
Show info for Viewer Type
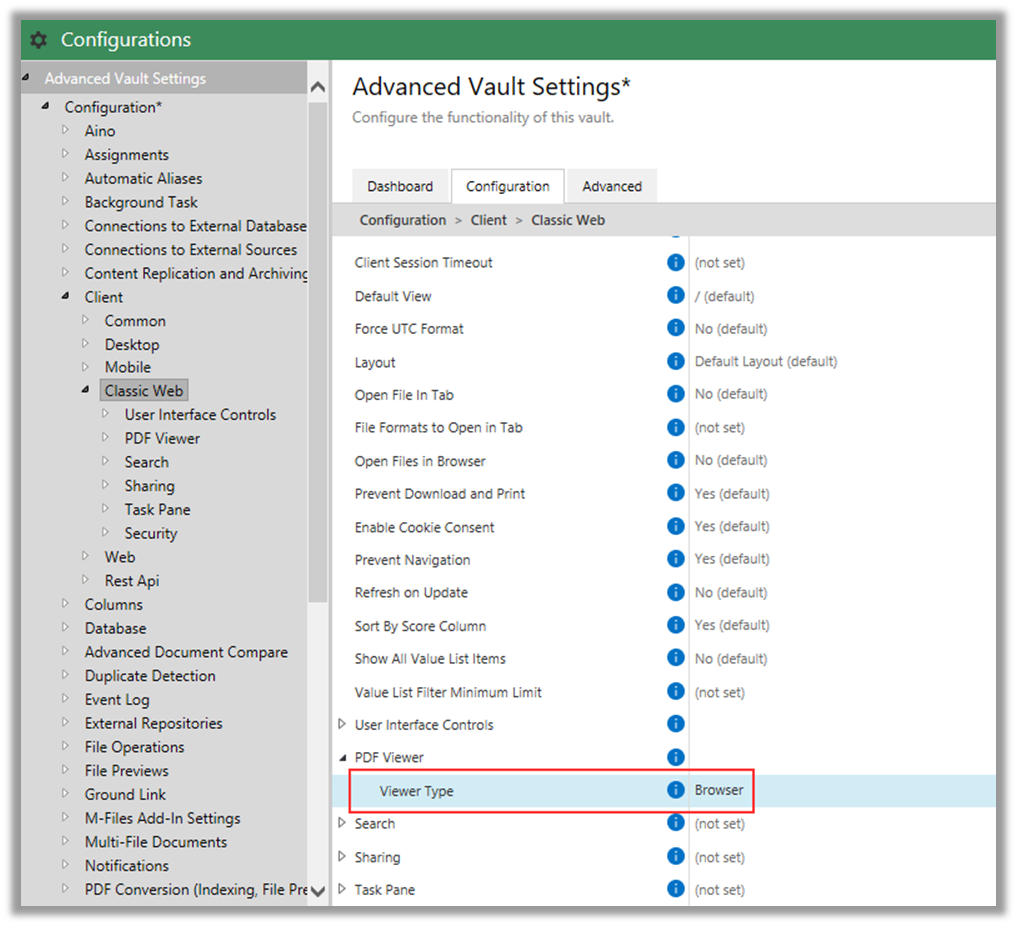[x=675, y=790]
